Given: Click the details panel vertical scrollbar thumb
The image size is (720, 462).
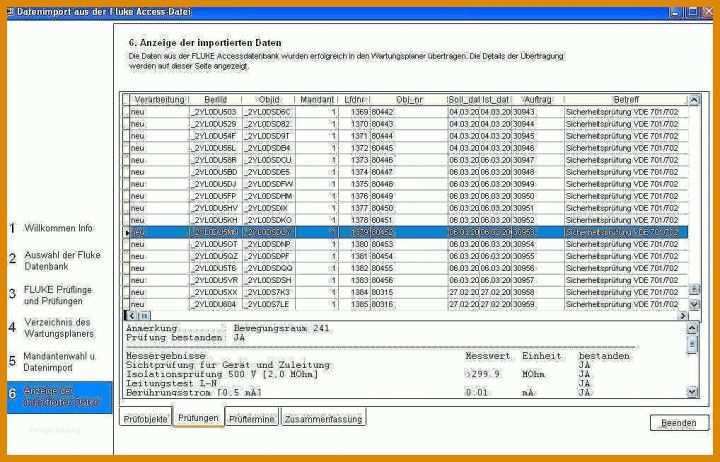Looking at the screenshot, I should click(692, 344).
